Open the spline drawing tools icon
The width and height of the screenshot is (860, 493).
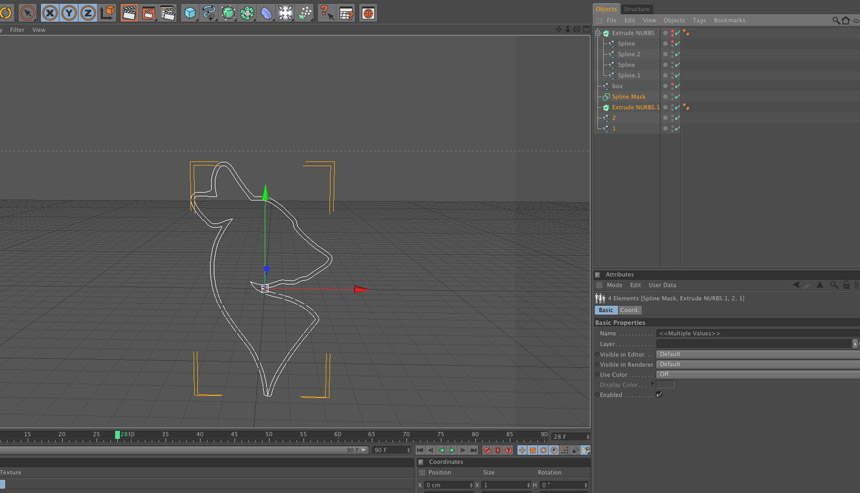coord(209,13)
